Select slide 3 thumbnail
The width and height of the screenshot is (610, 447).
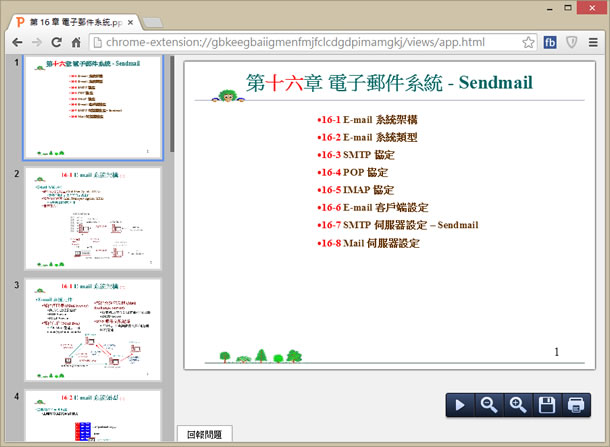[93, 330]
